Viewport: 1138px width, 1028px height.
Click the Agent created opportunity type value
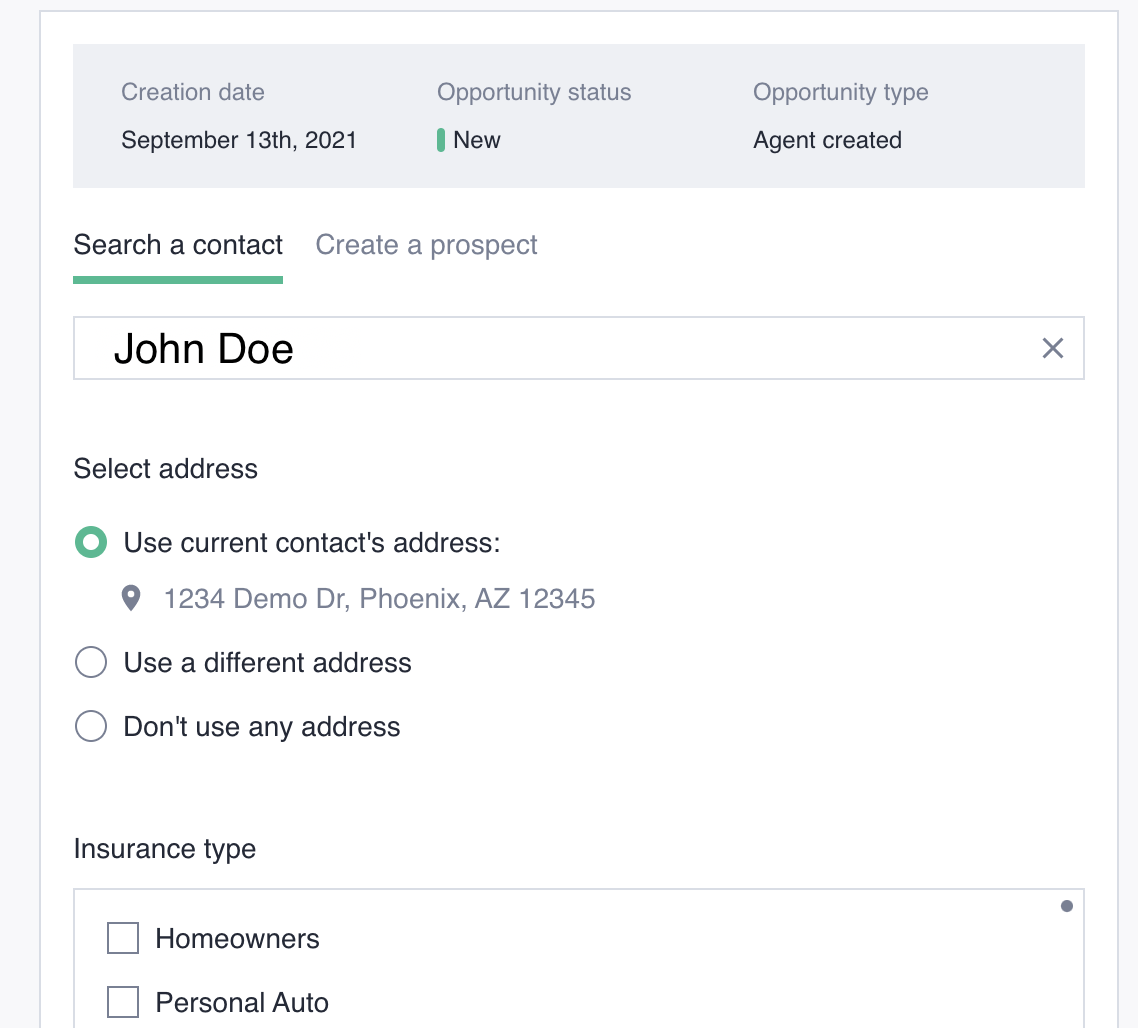click(827, 140)
